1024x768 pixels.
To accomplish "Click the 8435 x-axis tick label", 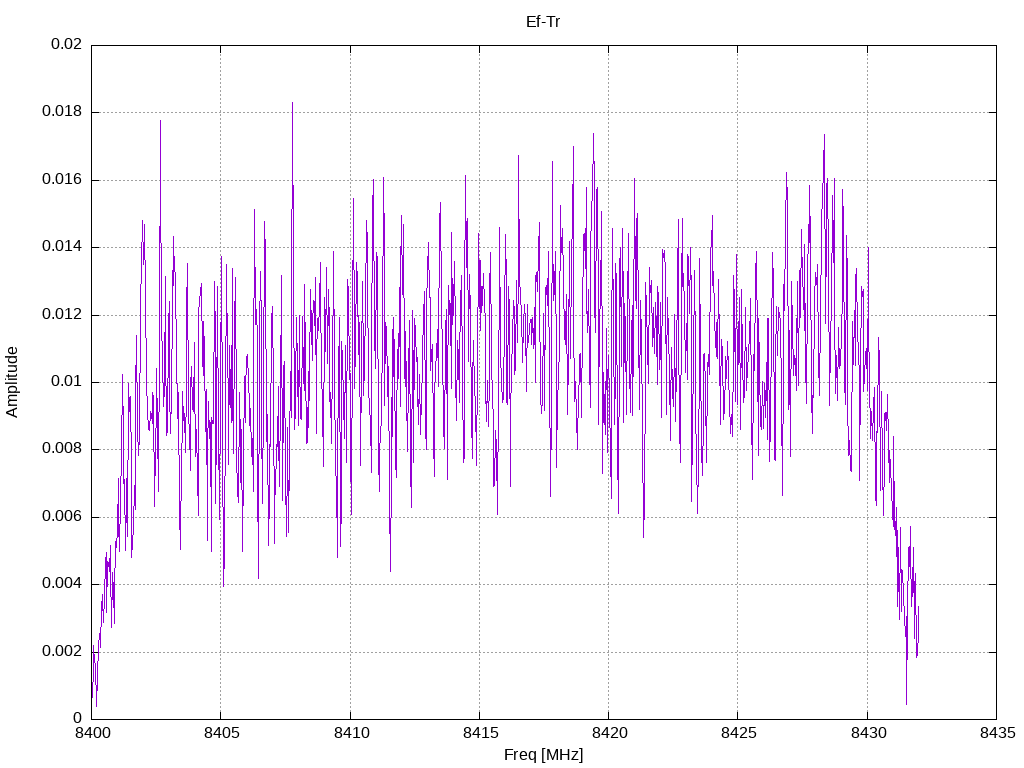I will pos(997,733).
